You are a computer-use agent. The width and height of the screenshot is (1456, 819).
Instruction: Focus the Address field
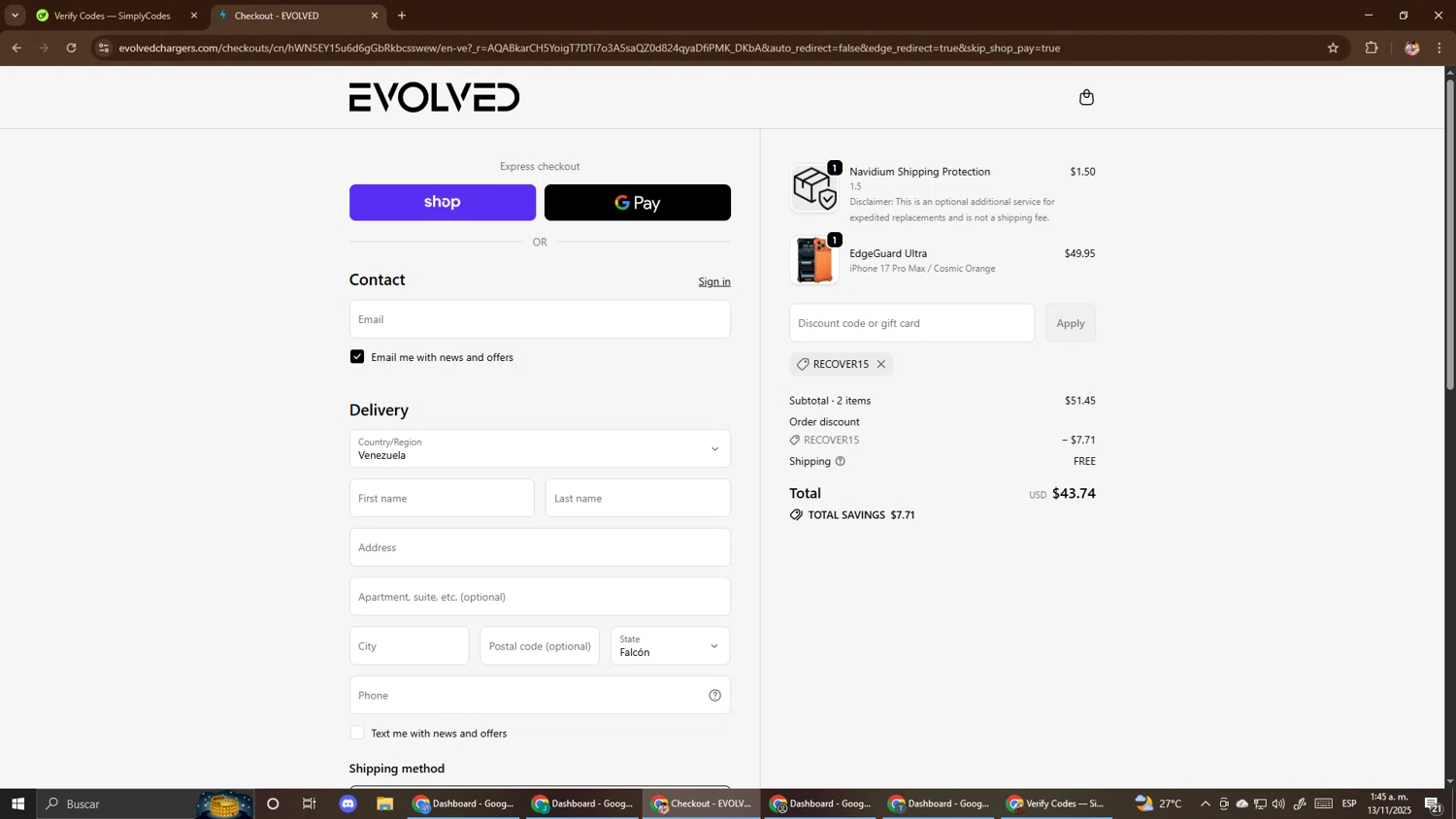[x=540, y=547]
